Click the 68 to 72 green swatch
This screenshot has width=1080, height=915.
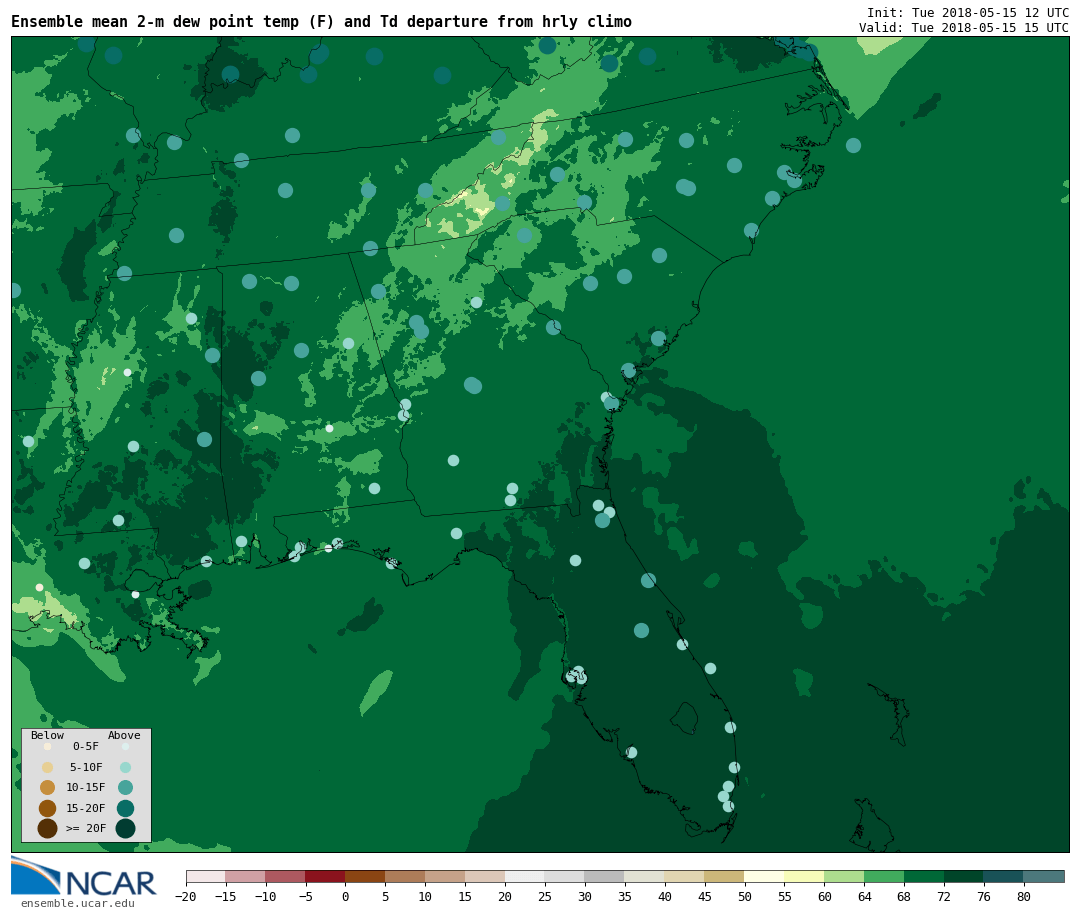[x=925, y=876]
